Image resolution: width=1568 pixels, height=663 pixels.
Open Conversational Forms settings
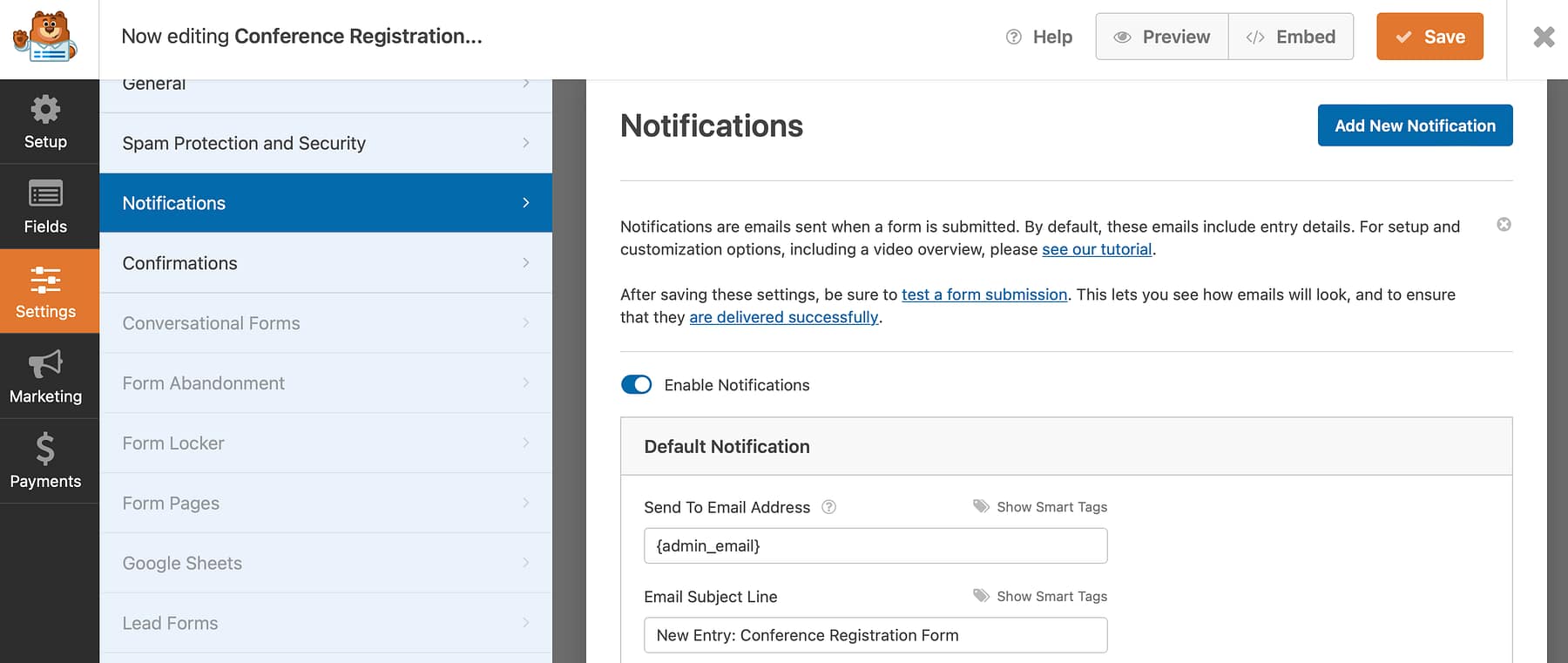[325, 323]
